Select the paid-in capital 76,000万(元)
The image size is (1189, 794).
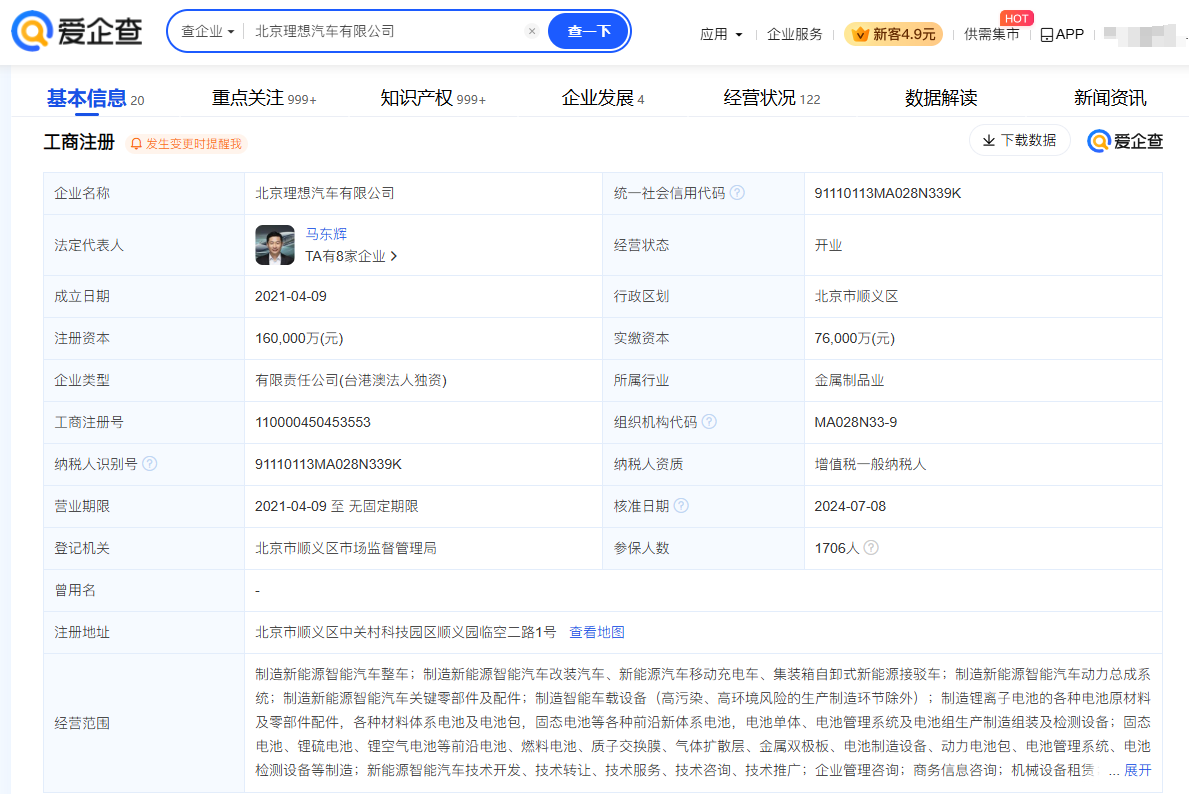(x=854, y=338)
